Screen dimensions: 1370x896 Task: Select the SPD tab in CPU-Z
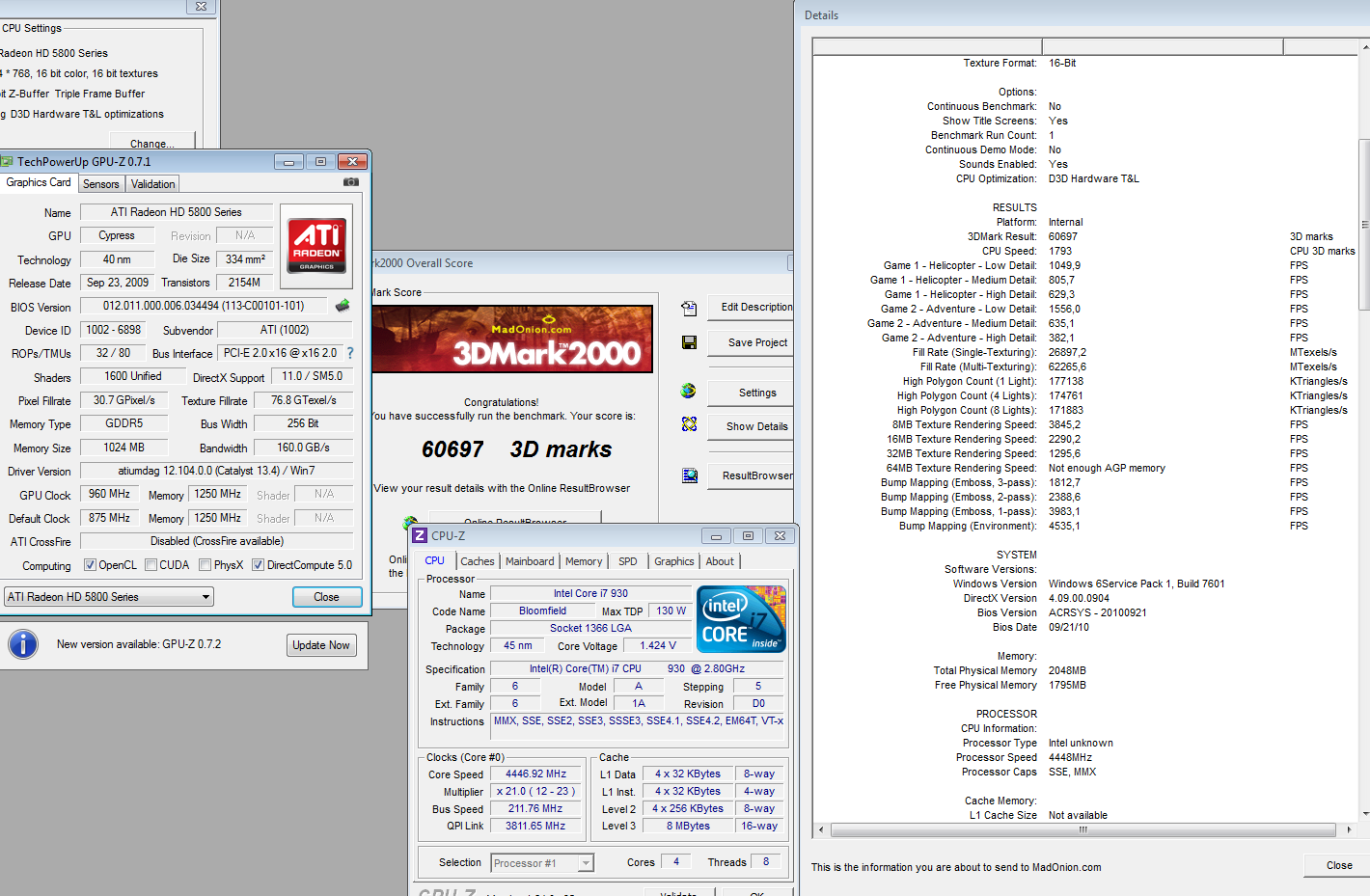point(628,561)
